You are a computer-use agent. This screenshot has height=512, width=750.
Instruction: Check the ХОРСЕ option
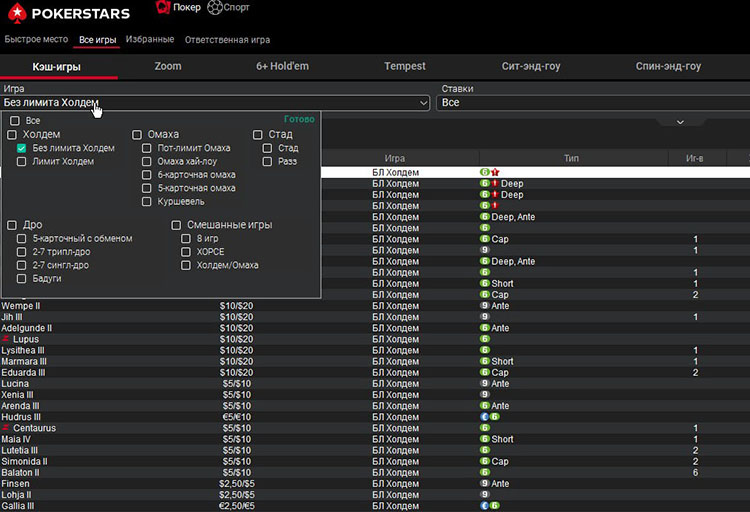pos(186,252)
